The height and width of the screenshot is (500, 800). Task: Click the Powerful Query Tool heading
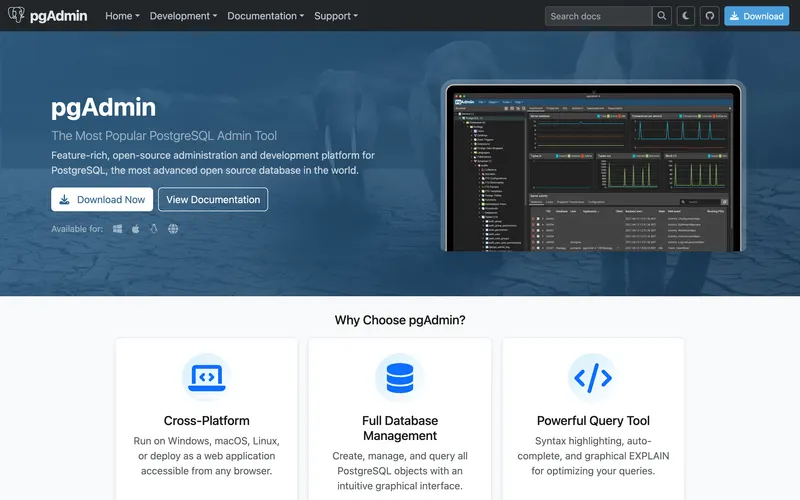(593, 421)
